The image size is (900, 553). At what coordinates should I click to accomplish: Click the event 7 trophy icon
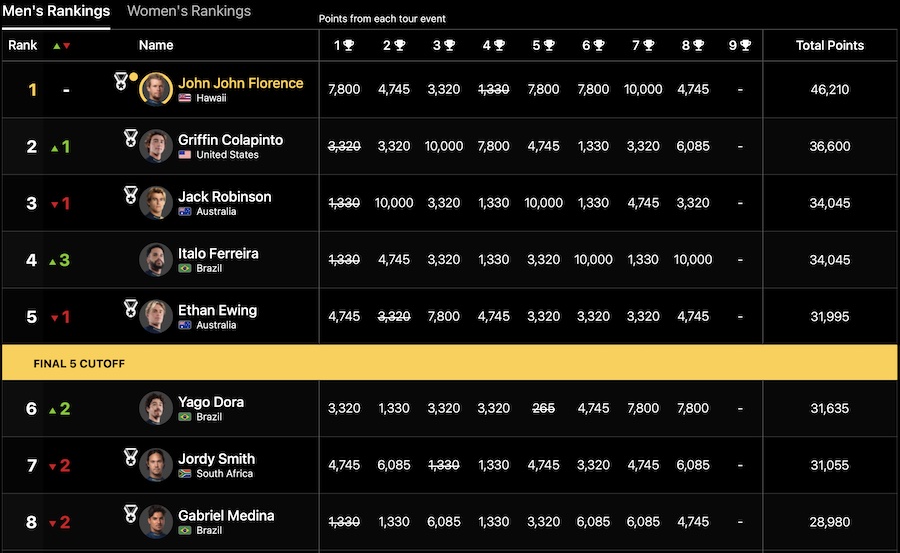pyautogui.click(x=648, y=45)
